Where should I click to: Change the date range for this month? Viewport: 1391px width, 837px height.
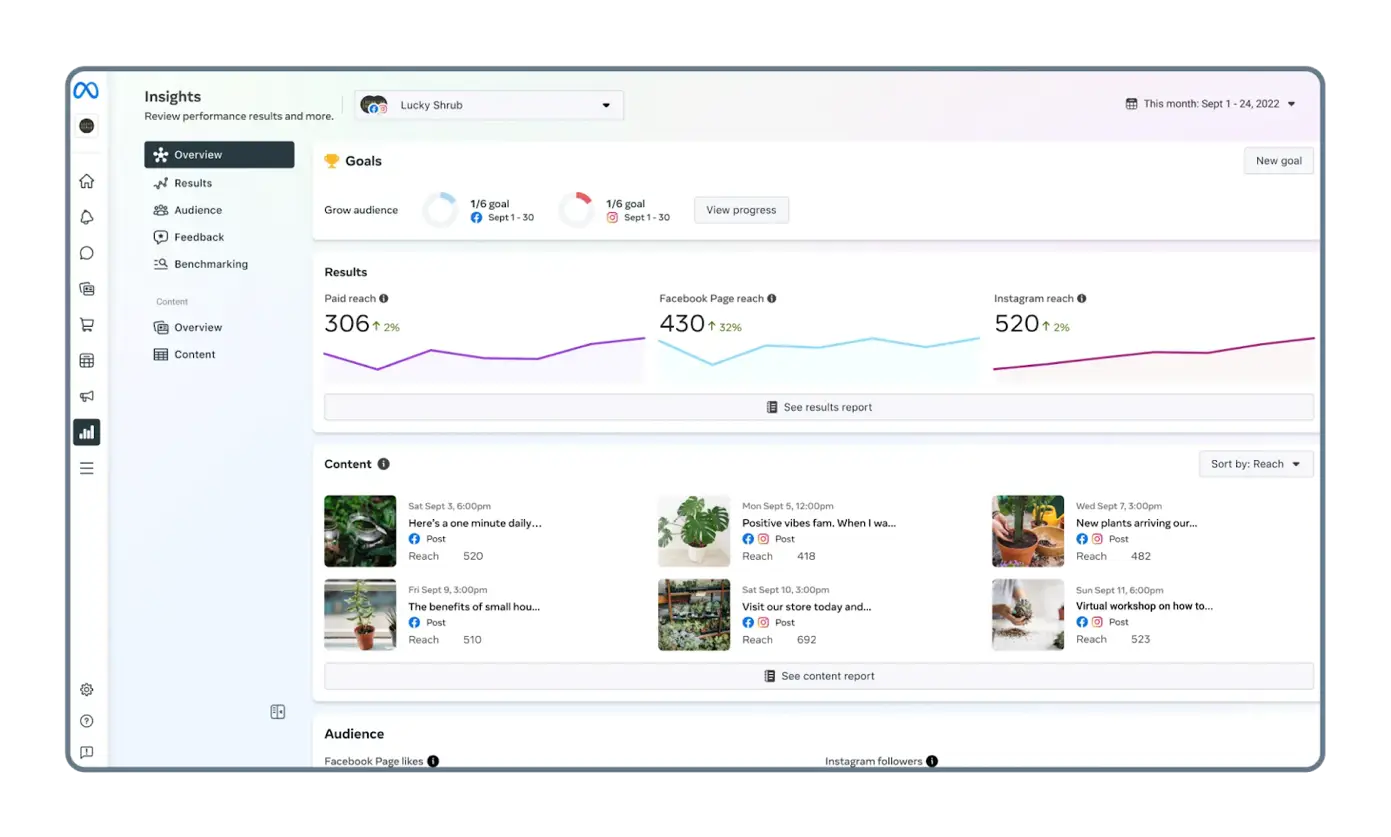1210,103
